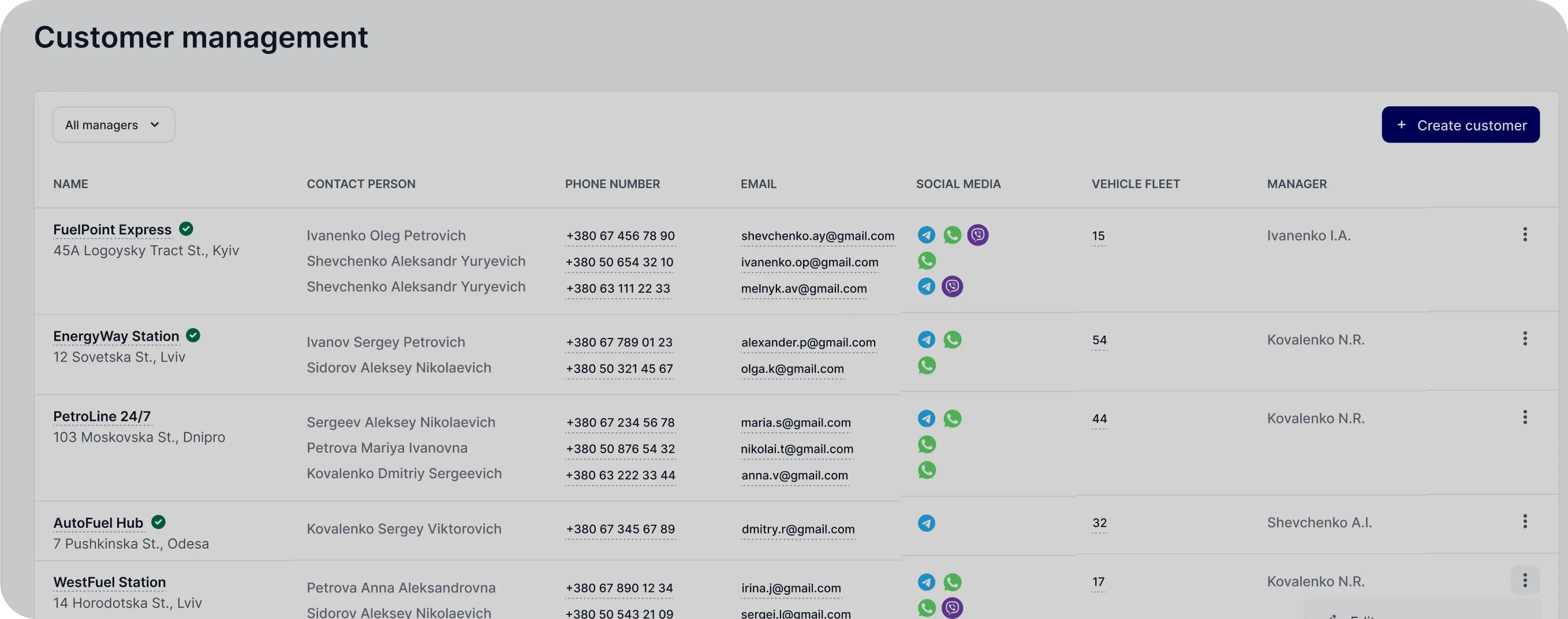This screenshot has width=1568, height=619.
Task: Click vehicle fleet count 17
Action: coord(1098,582)
